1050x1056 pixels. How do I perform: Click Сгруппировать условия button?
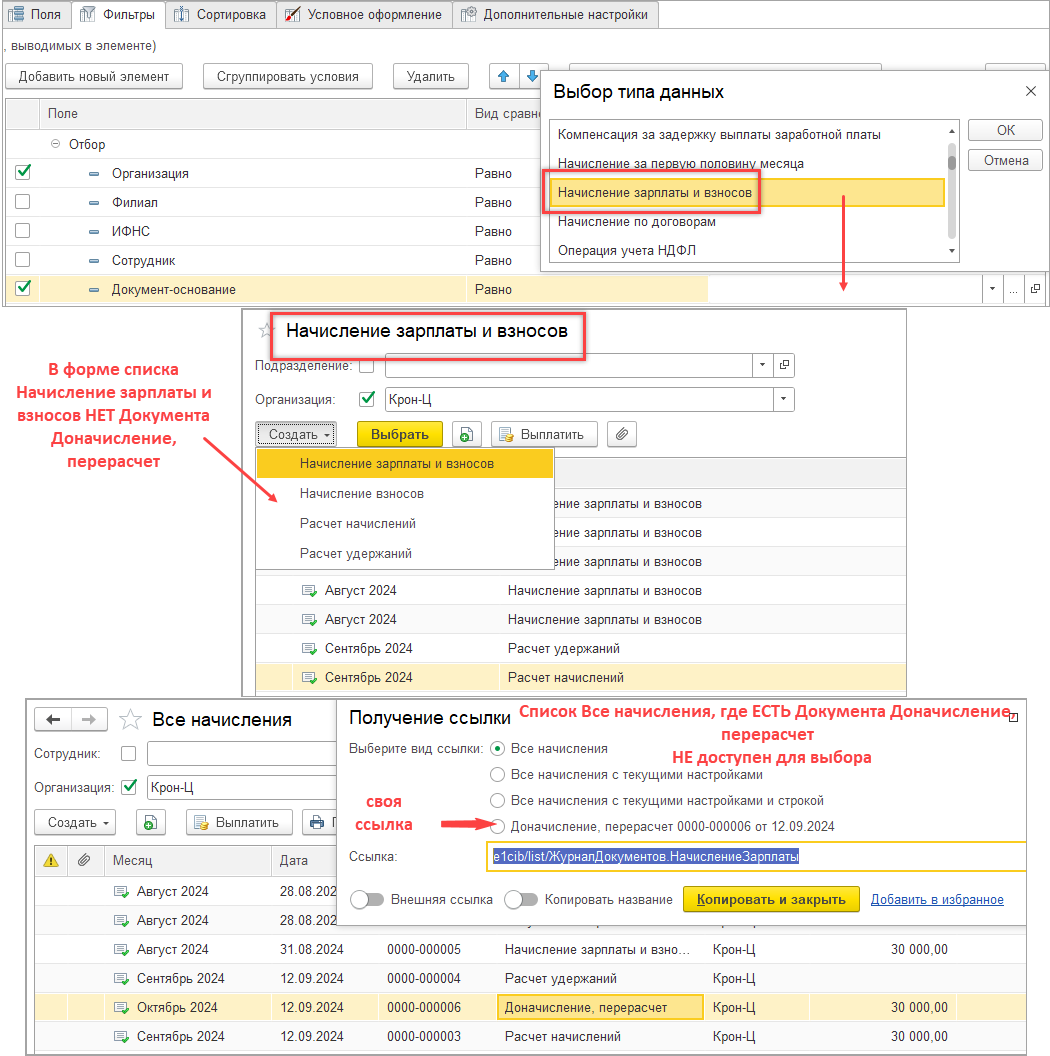(288, 76)
